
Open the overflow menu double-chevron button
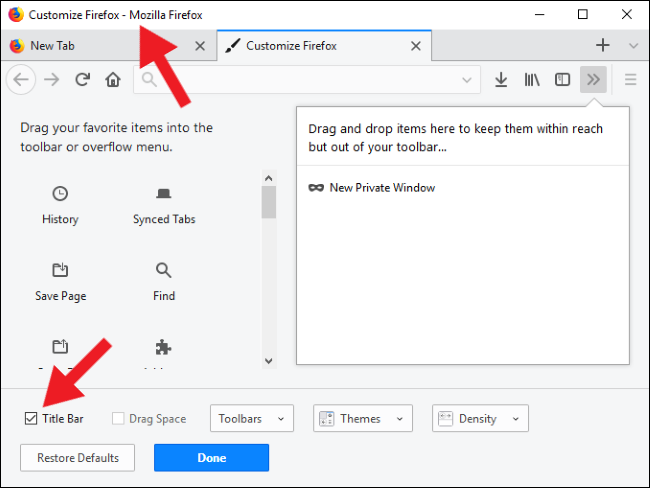[x=593, y=79]
